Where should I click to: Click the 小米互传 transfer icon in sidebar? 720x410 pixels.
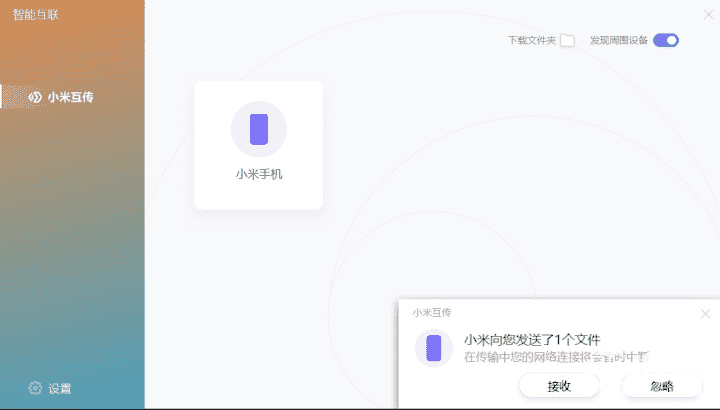pos(35,97)
